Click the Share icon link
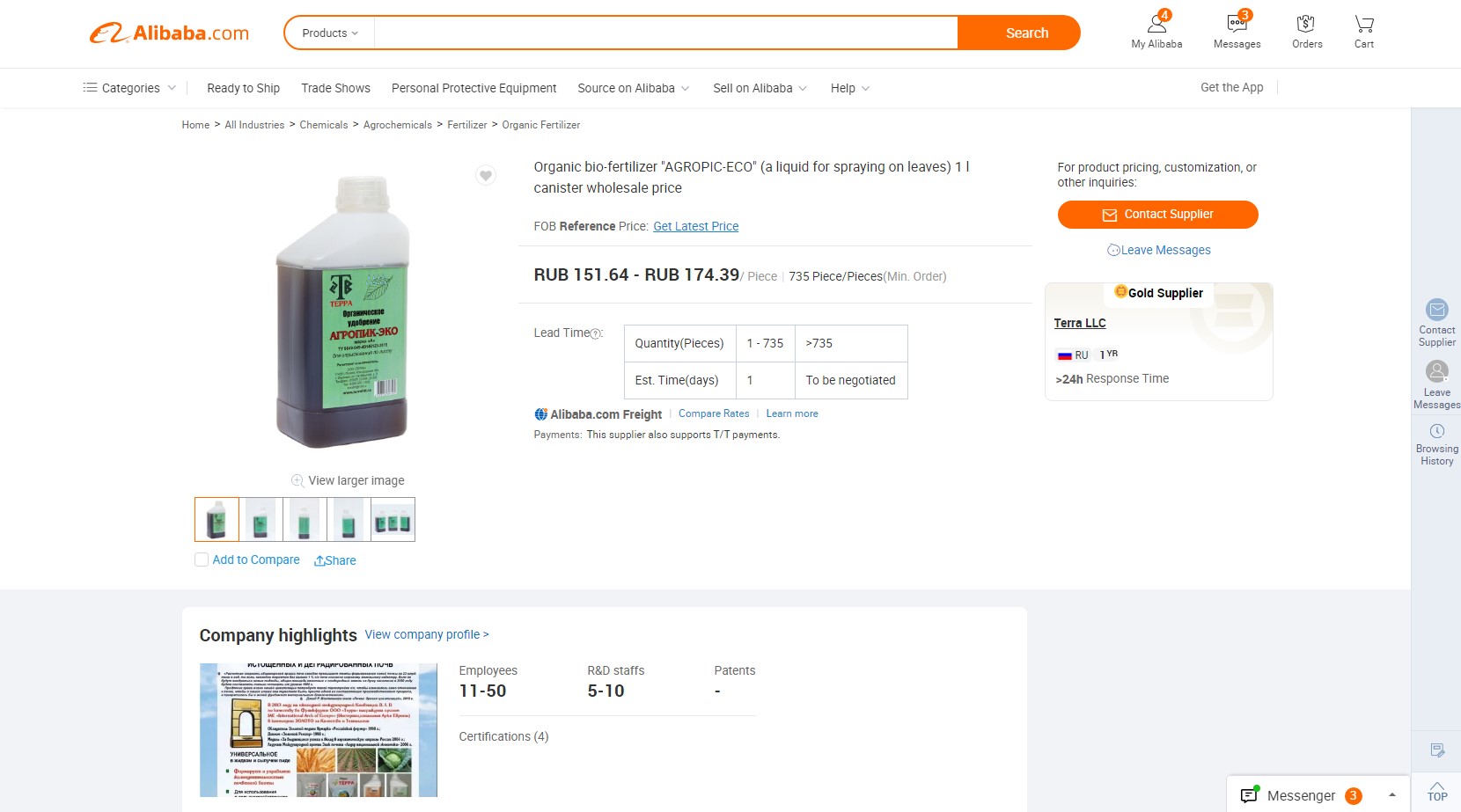The width and height of the screenshot is (1461, 812). click(335, 560)
